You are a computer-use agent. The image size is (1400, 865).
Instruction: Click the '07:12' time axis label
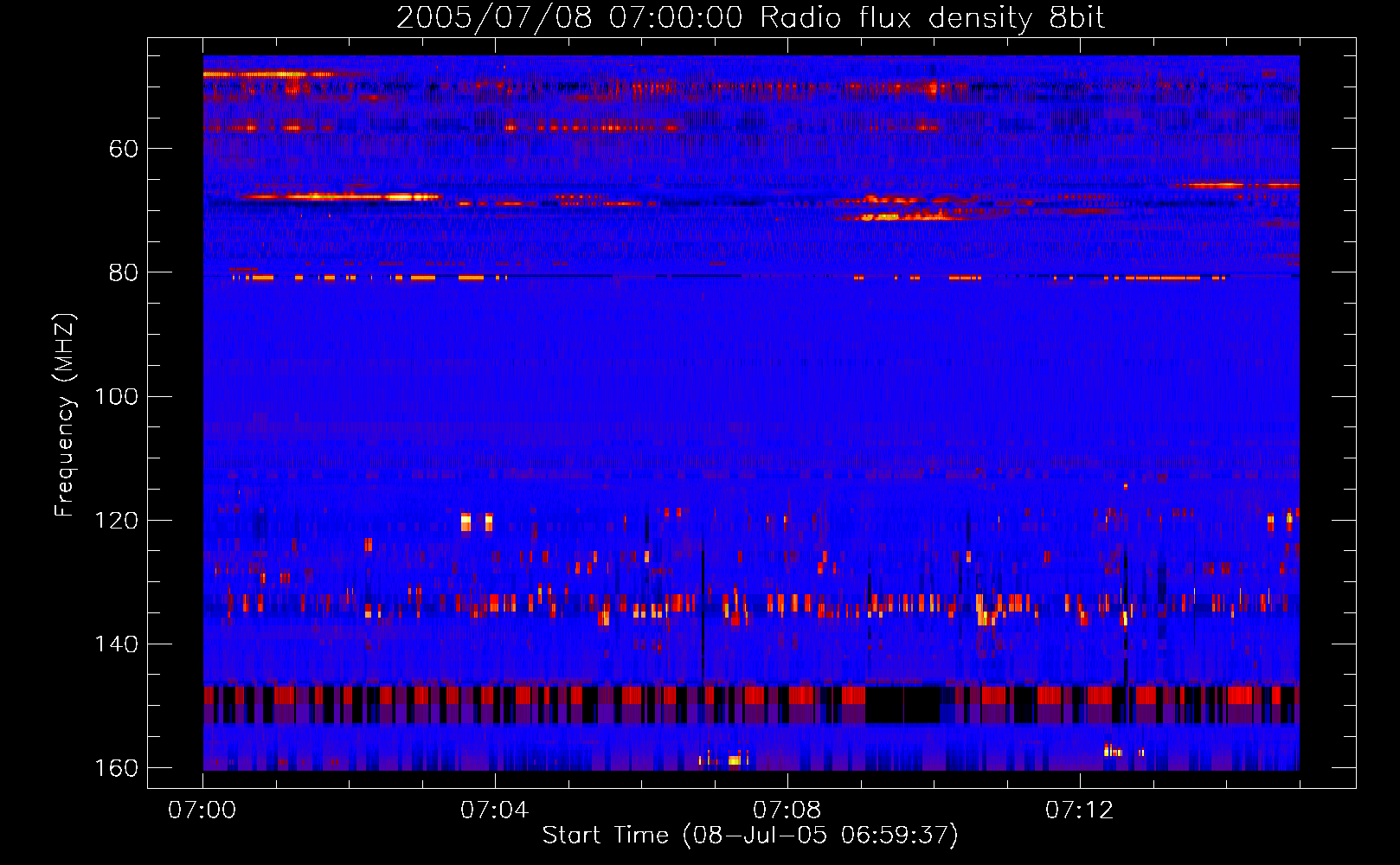click(x=1080, y=811)
